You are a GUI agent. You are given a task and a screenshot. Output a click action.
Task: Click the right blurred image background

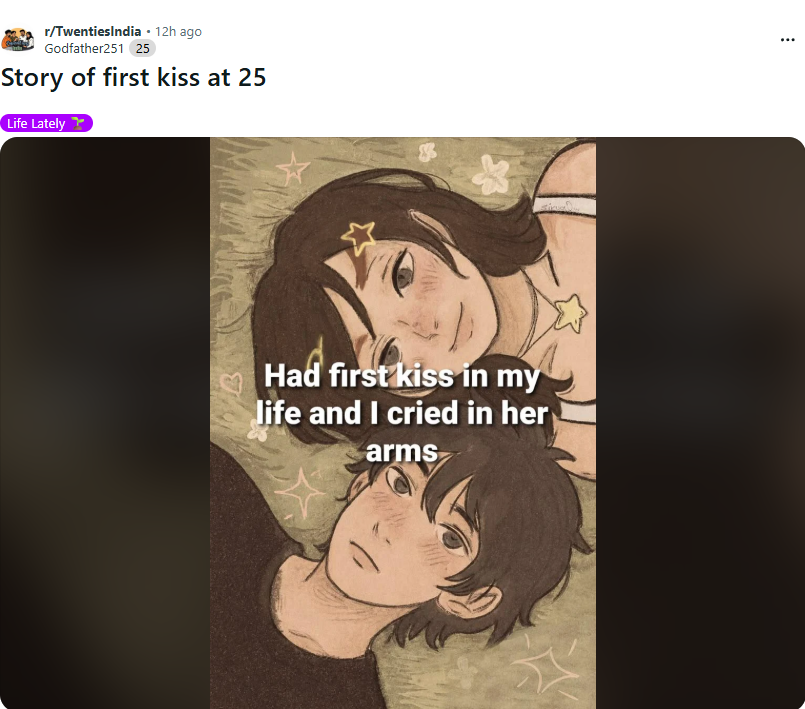(700, 423)
